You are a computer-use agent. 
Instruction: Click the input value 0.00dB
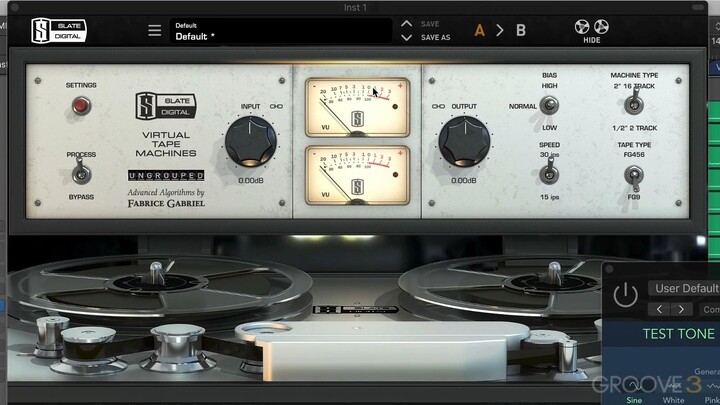pos(251,180)
